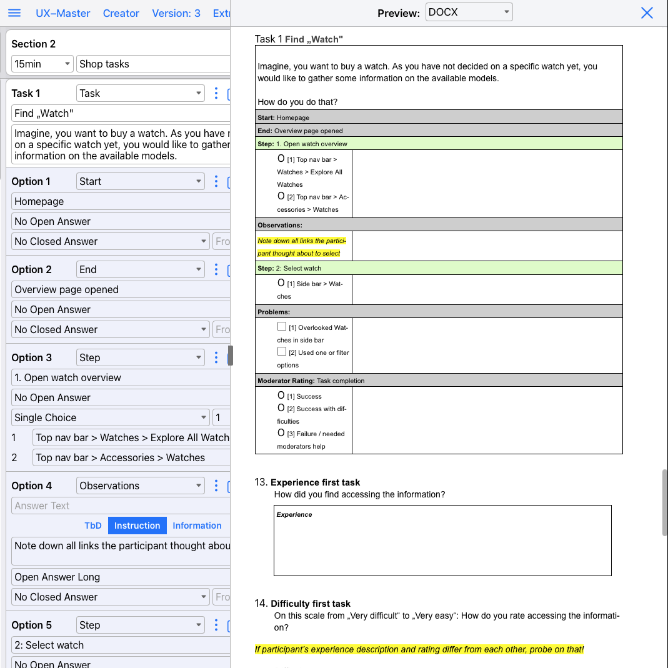Open Single Choice answer type dropdown

coord(110,417)
